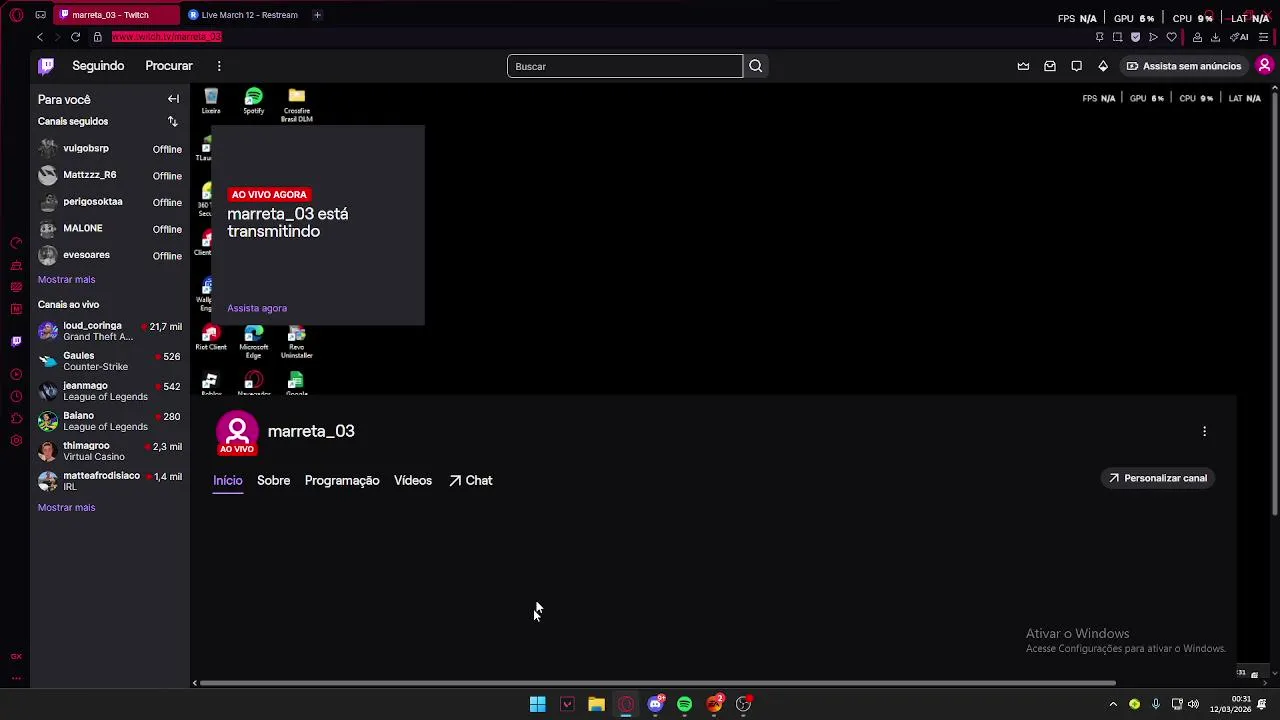Open jeanmago League of Legends channel
The image size is (1280, 720).
[x=110, y=391]
